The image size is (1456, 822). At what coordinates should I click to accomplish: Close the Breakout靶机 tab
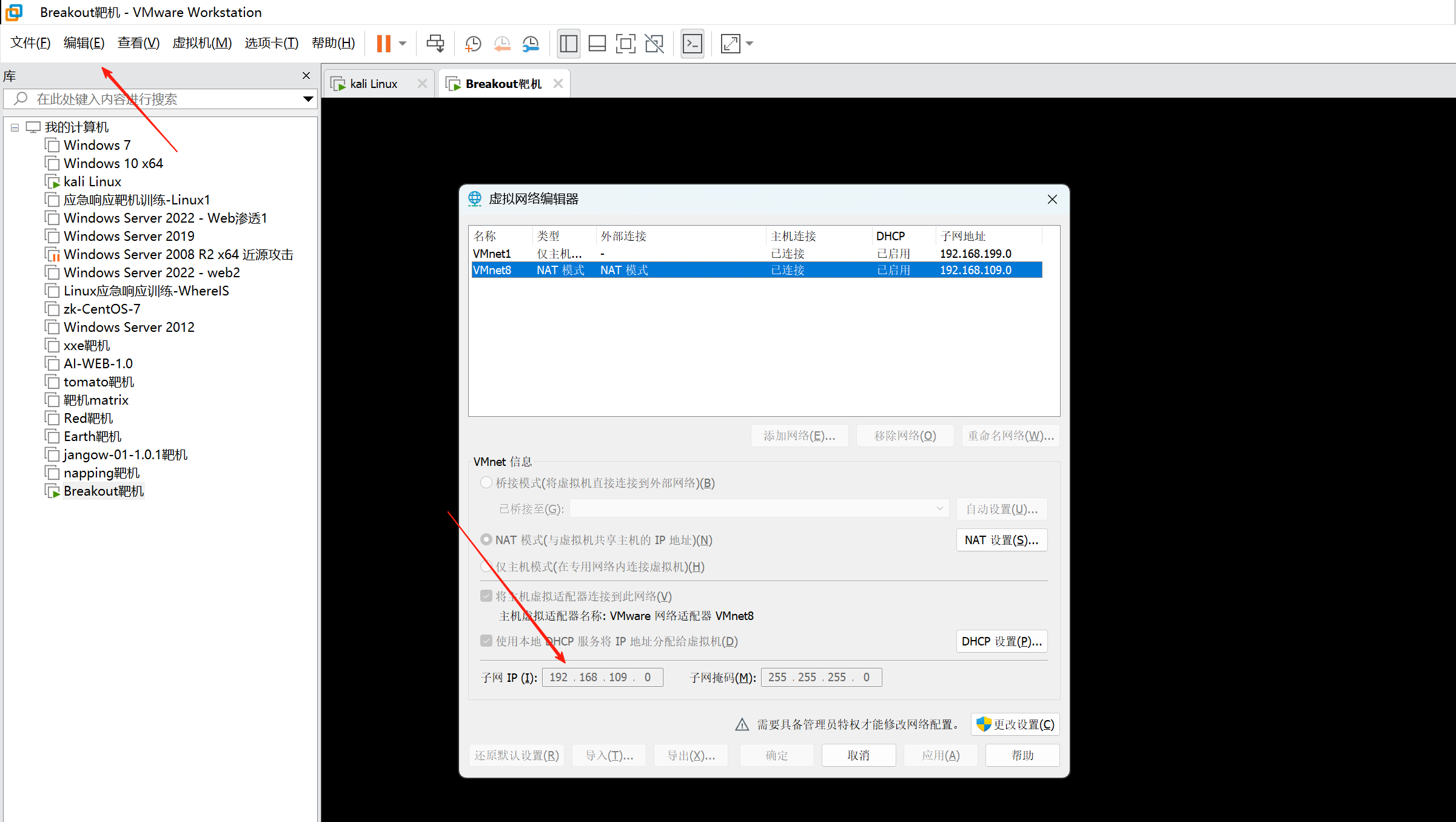pyautogui.click(x=558, y=84)
